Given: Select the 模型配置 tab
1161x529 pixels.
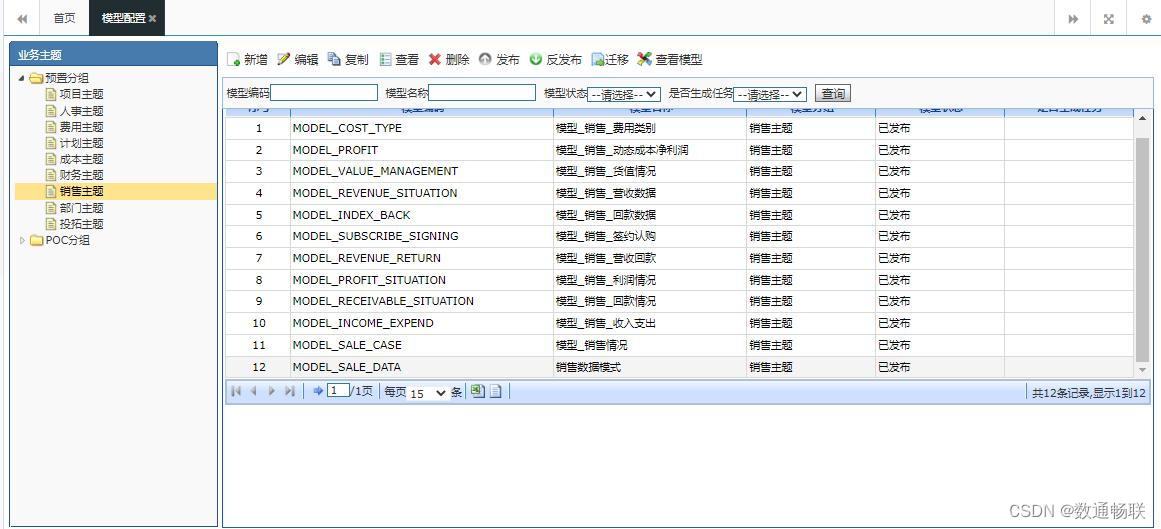Looking at the screenshot, I should pyautogui.click(x=124, y=19).
